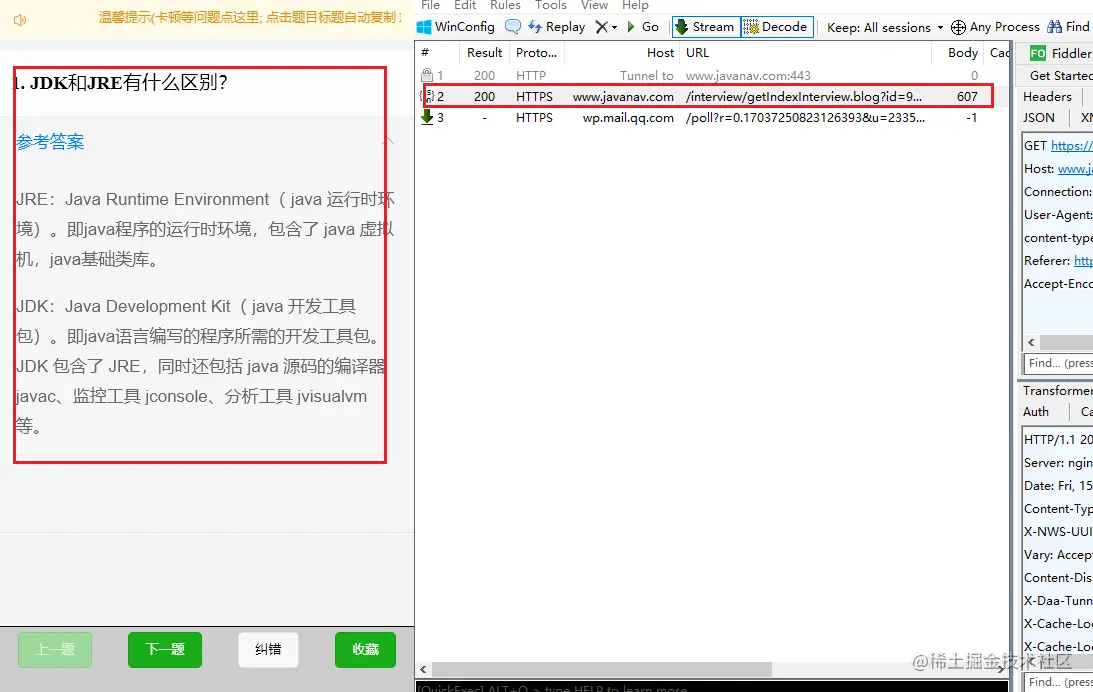The height and width of the screenshot is (692, 1093).
Task: Open the Transformer response tab
Action: tap(1057, 391)
